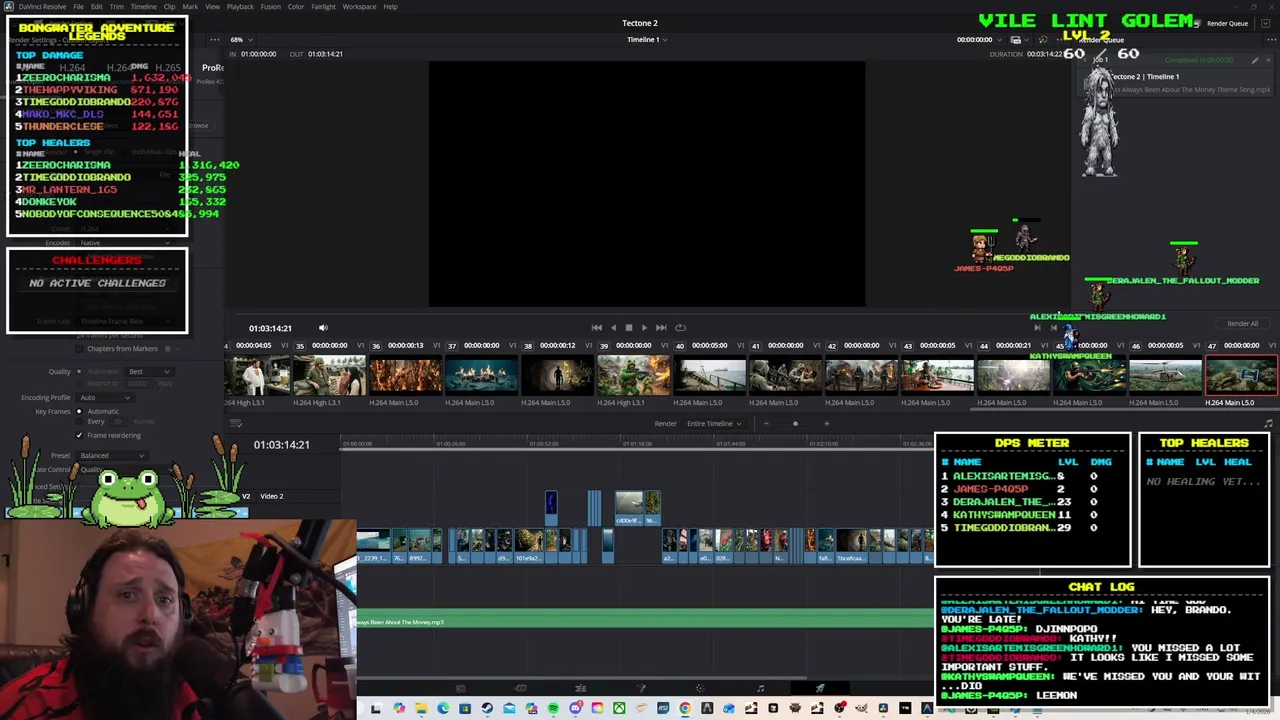The width and height of the screenshot is (1280, 720).
Task: Open viewer zoom 68% dropdown
Action: 241,40
